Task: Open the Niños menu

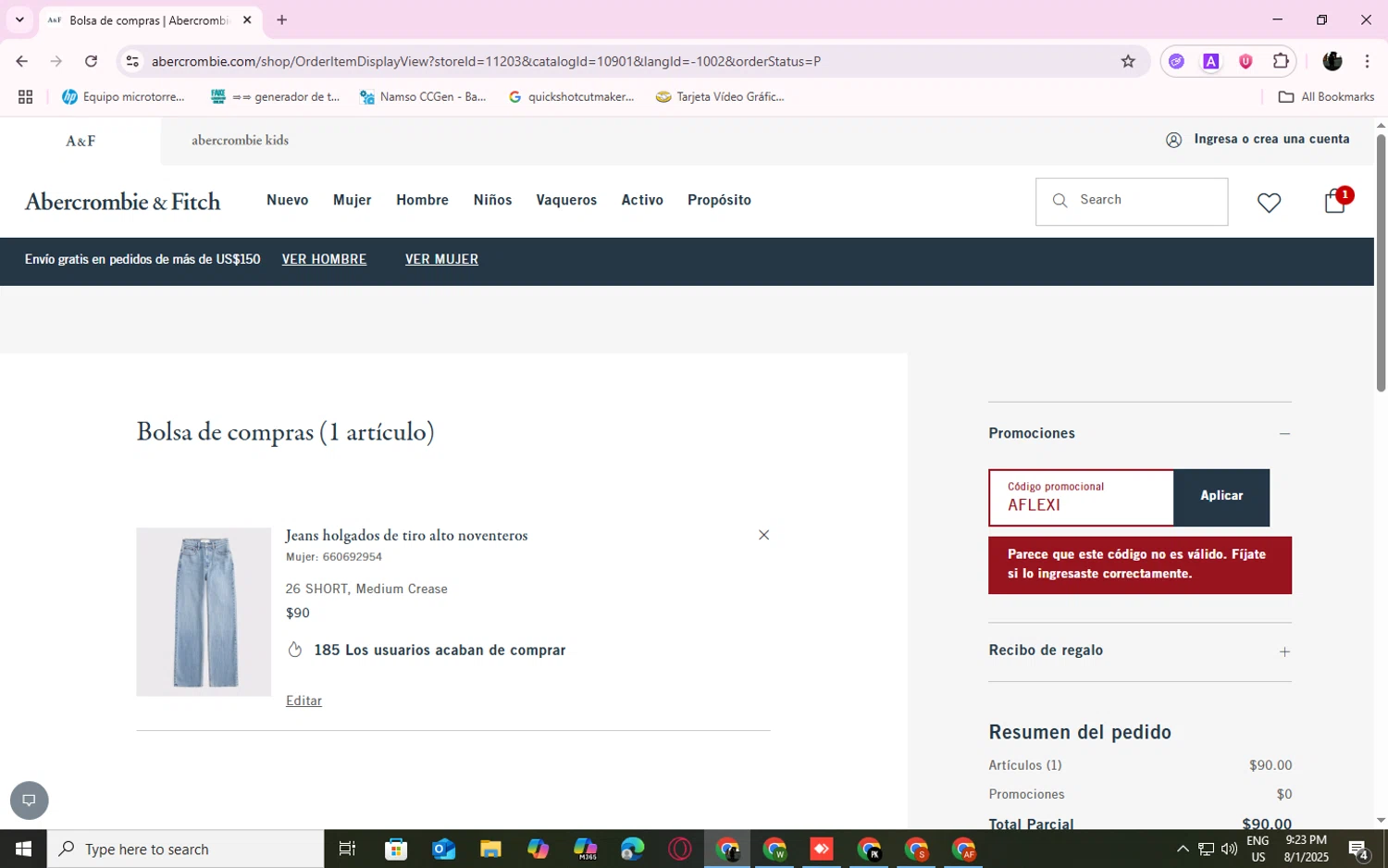Action: [x=492, y=200]
